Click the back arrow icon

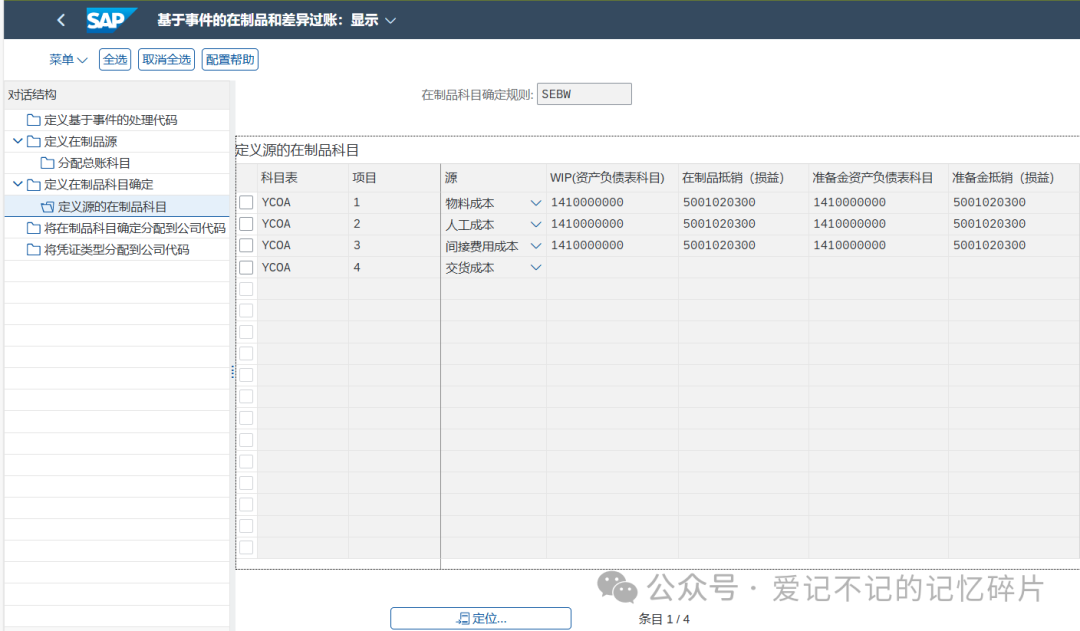(61, 20)
